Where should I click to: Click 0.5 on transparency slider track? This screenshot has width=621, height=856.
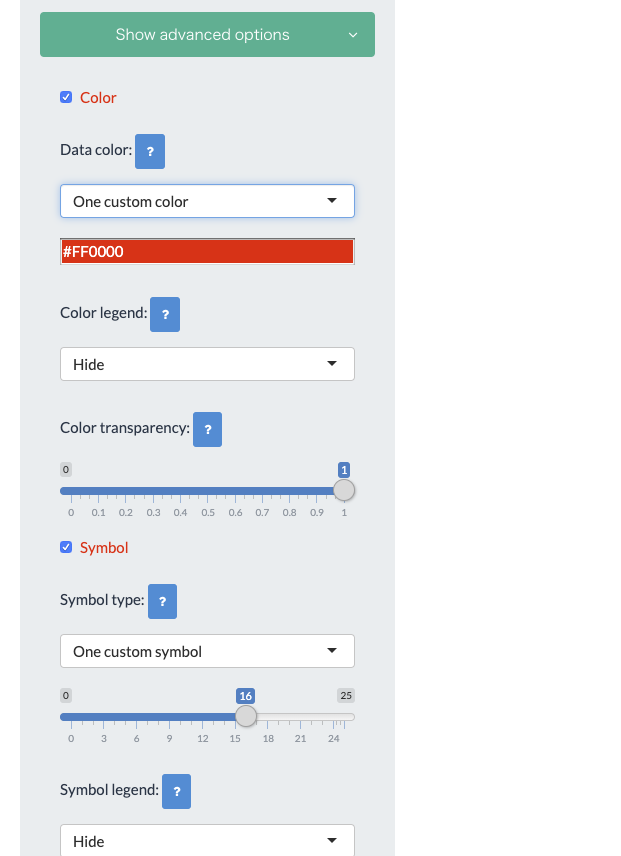pos(208,491)
